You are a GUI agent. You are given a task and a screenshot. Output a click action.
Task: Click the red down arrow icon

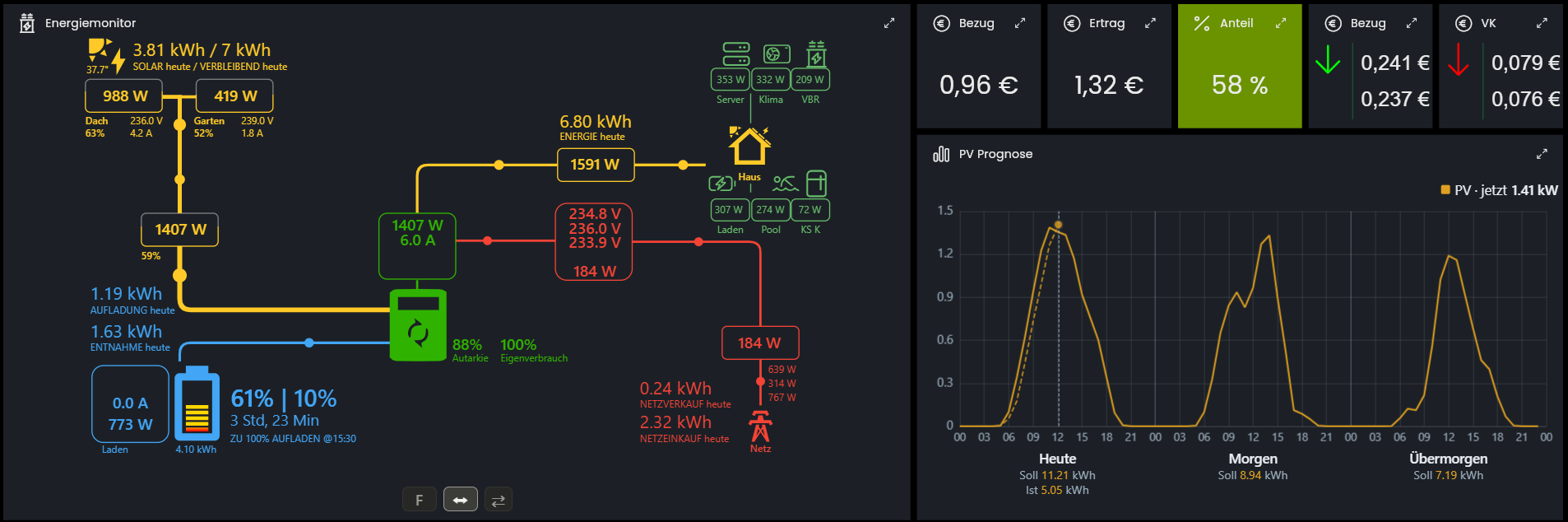coord(1459,60)
